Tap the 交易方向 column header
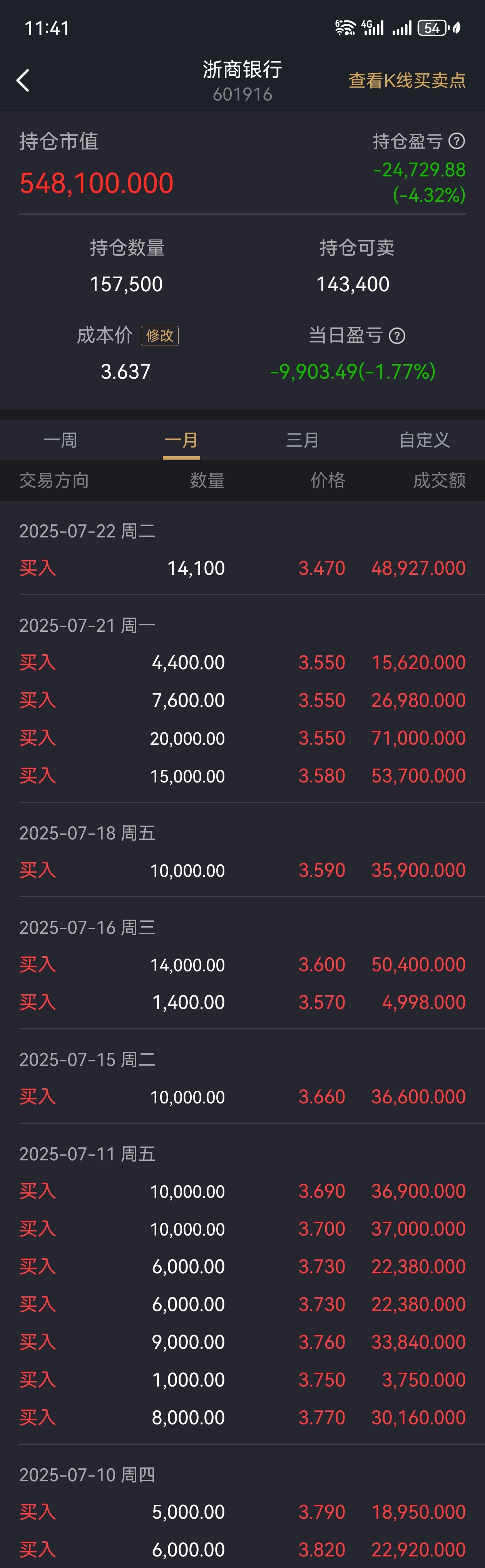The image size is (485, 1568). [x=54, y=480]
